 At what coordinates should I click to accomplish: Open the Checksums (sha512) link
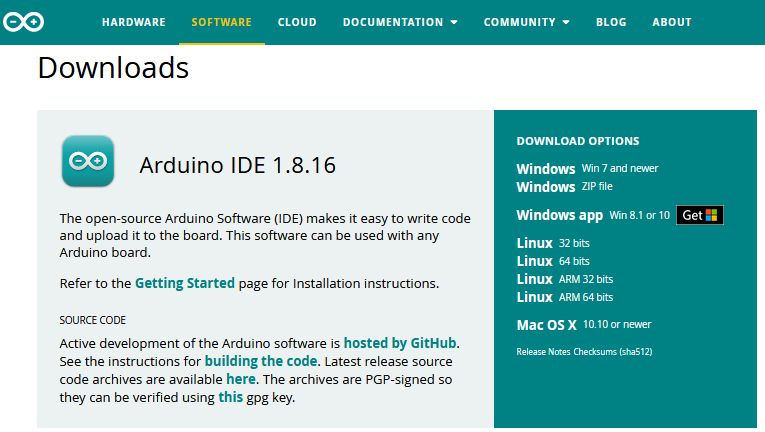point(613,351)
